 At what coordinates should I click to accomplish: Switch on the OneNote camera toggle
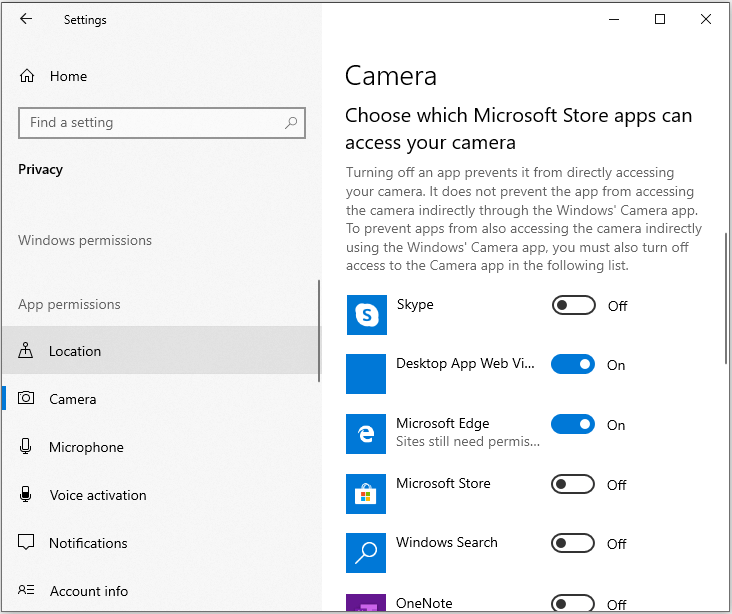click(573, 603)
